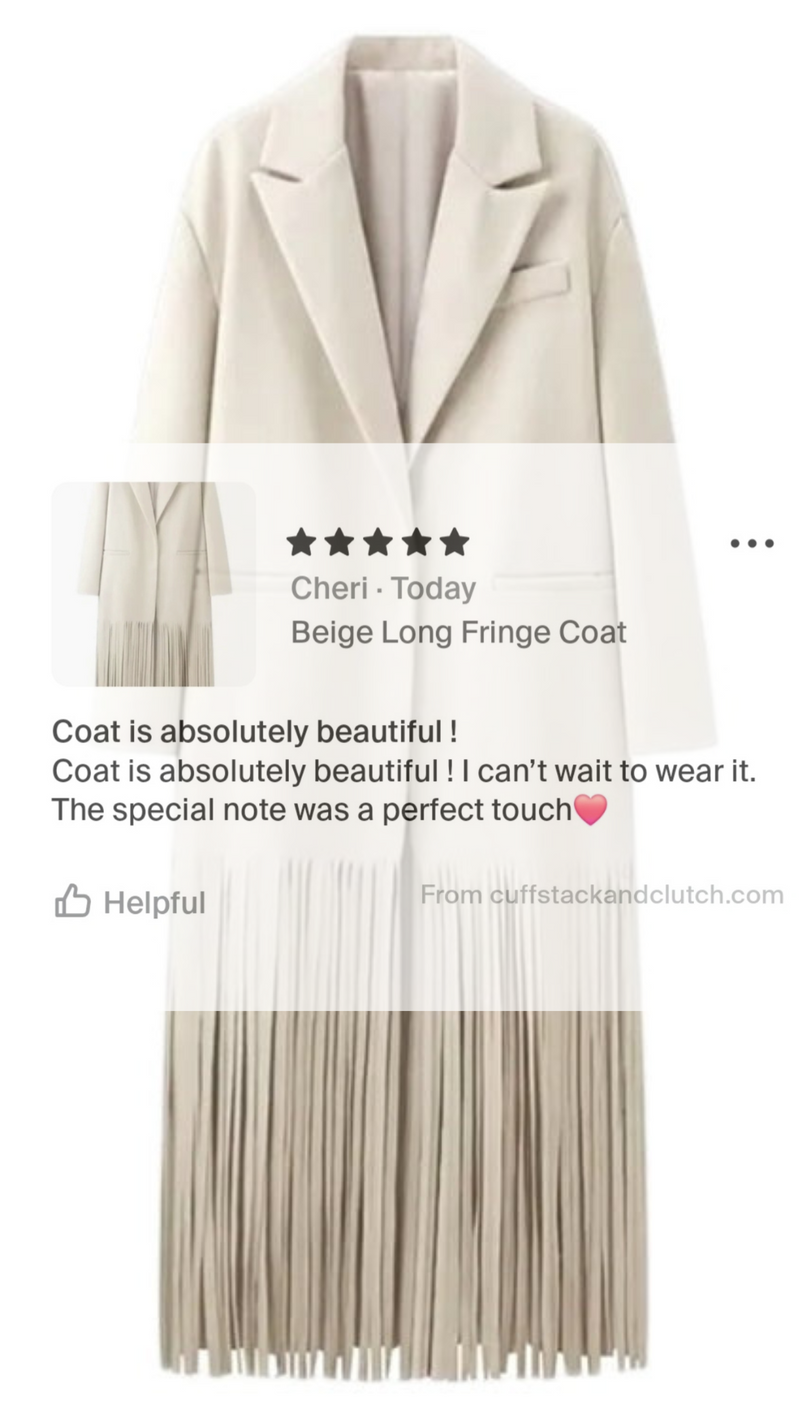Click the 'Today' review date

pyautogui.click(x=433, y=589)
